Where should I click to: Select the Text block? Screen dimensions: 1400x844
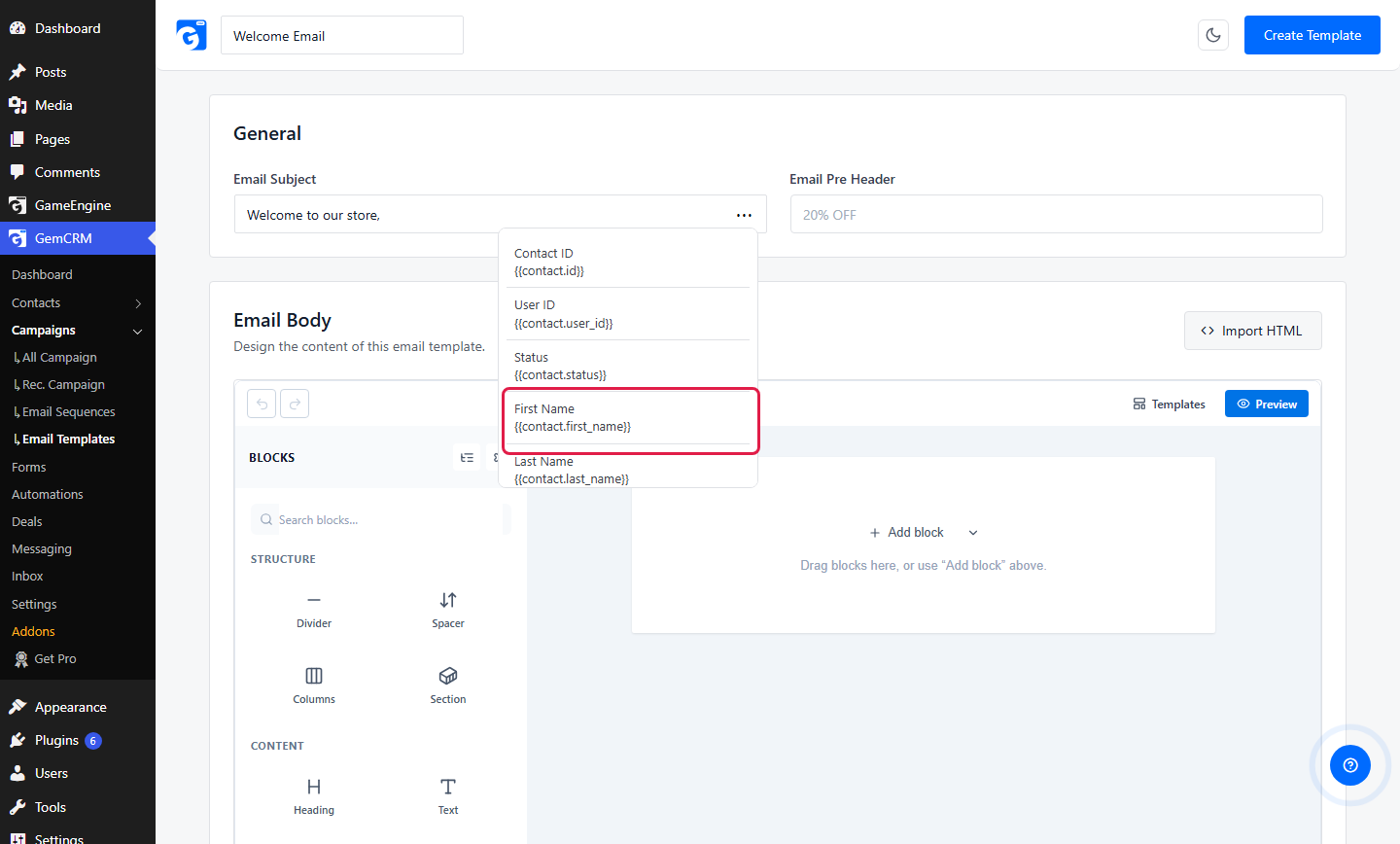448,796
